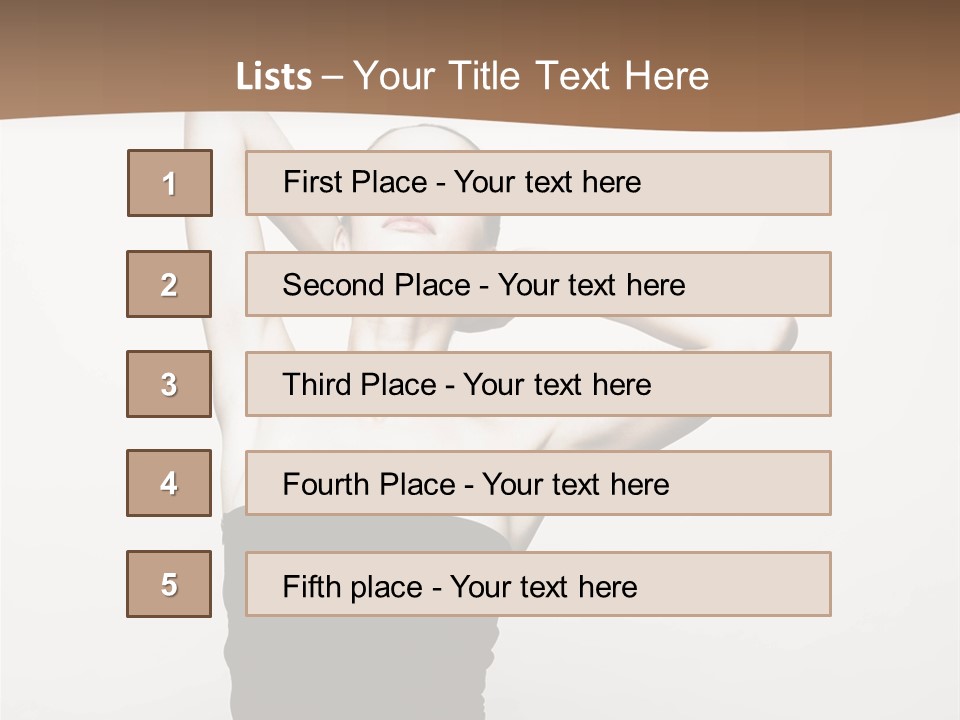Screen dimensions: 960x720
Task: Click the 'Second Place - Your text here' bar
Action: click(538, 284)
